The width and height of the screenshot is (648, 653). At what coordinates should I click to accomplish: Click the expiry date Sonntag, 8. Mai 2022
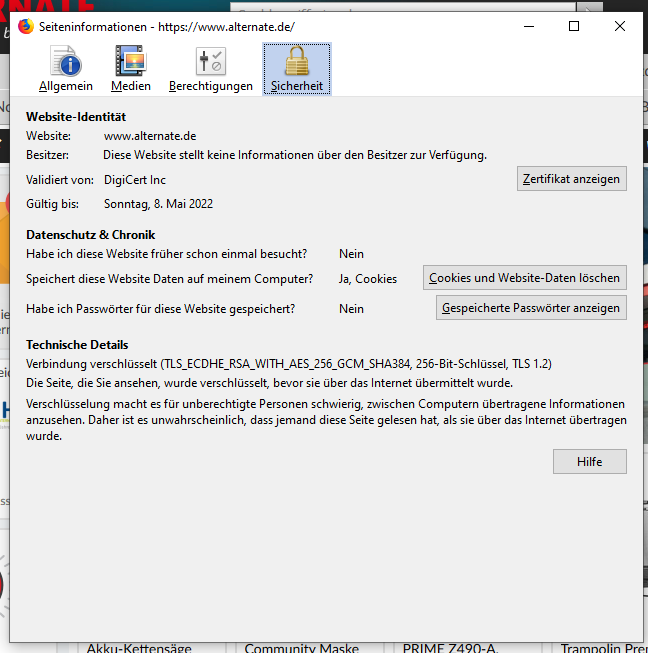[x=158, y=204]
